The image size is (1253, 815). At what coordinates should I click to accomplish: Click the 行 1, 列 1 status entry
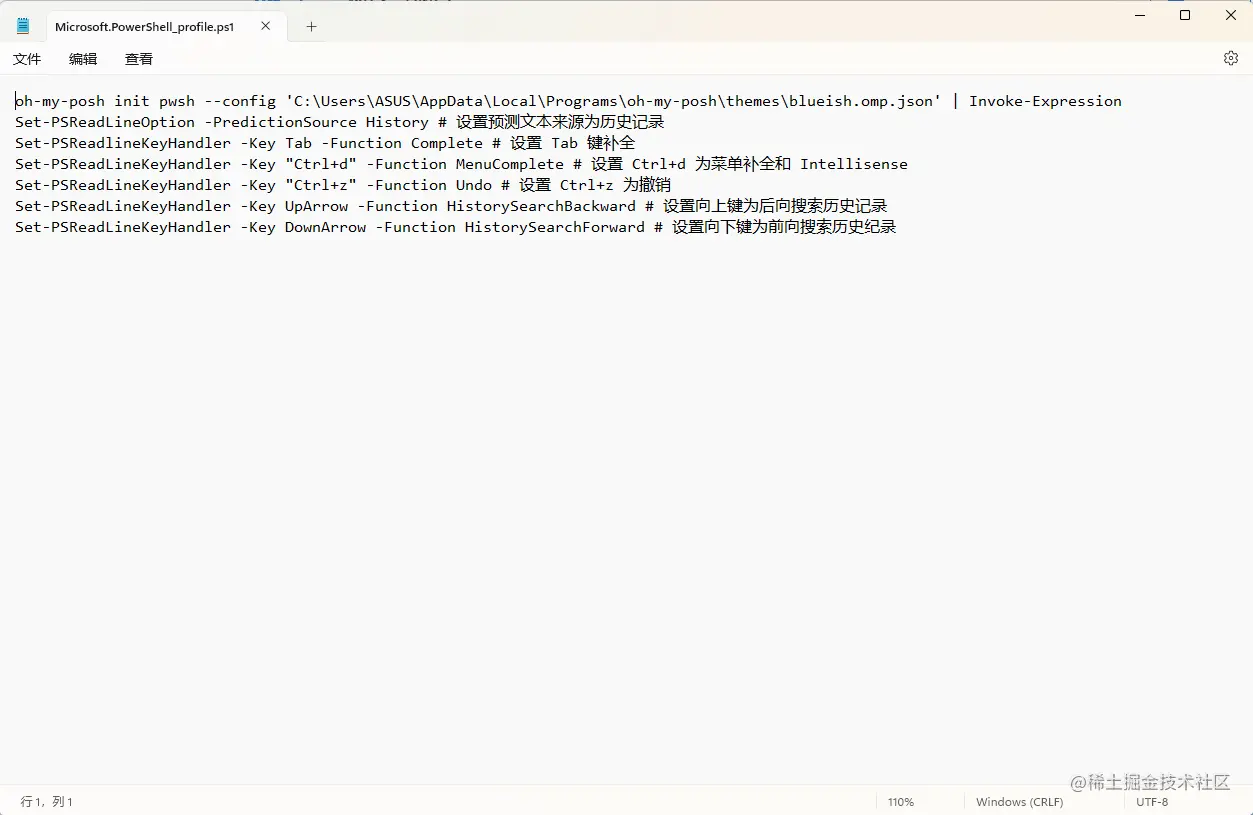47,802
